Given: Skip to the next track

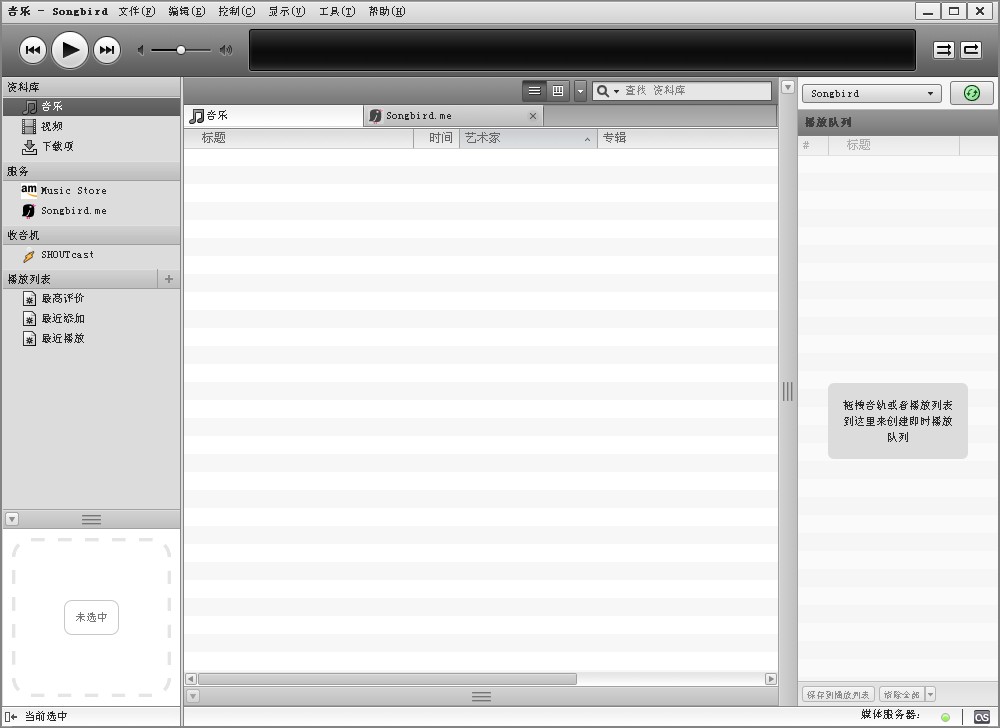Looking at the screenshot, I should tap(107, 50).
